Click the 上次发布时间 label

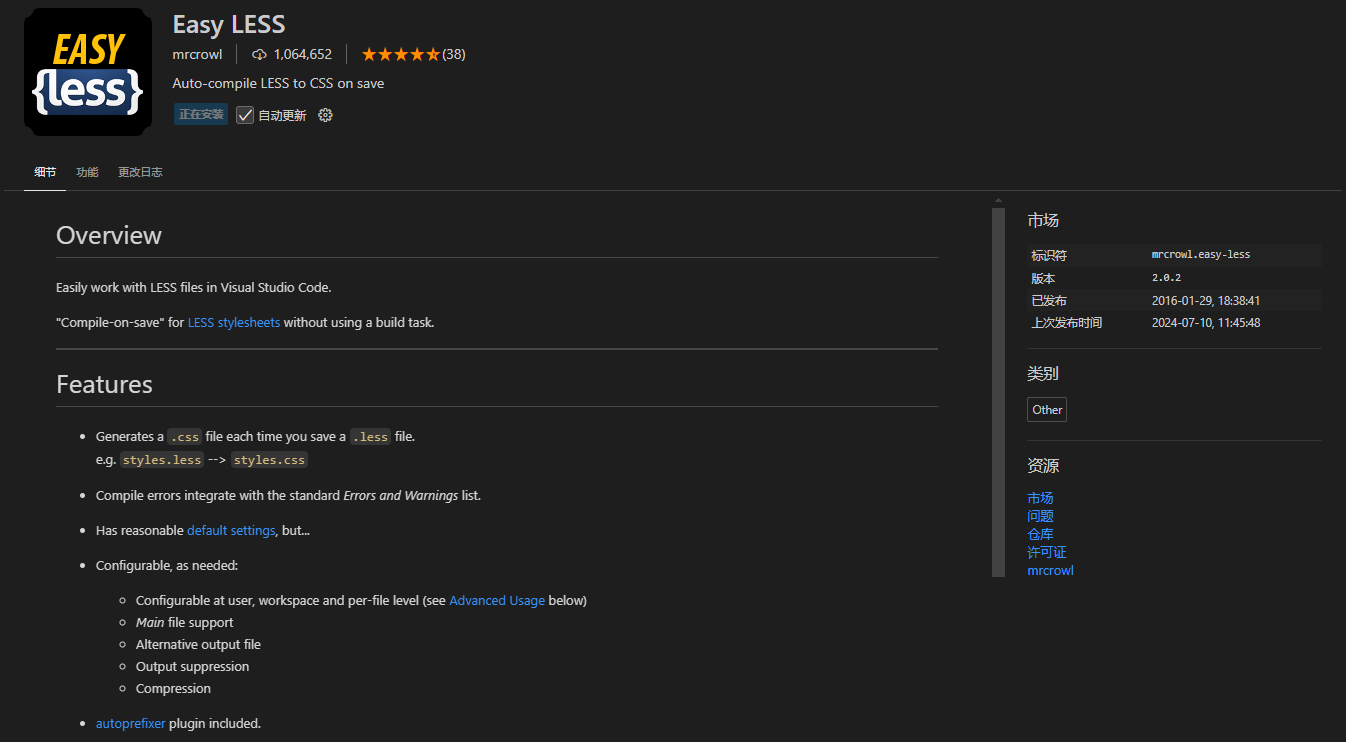1067,323
